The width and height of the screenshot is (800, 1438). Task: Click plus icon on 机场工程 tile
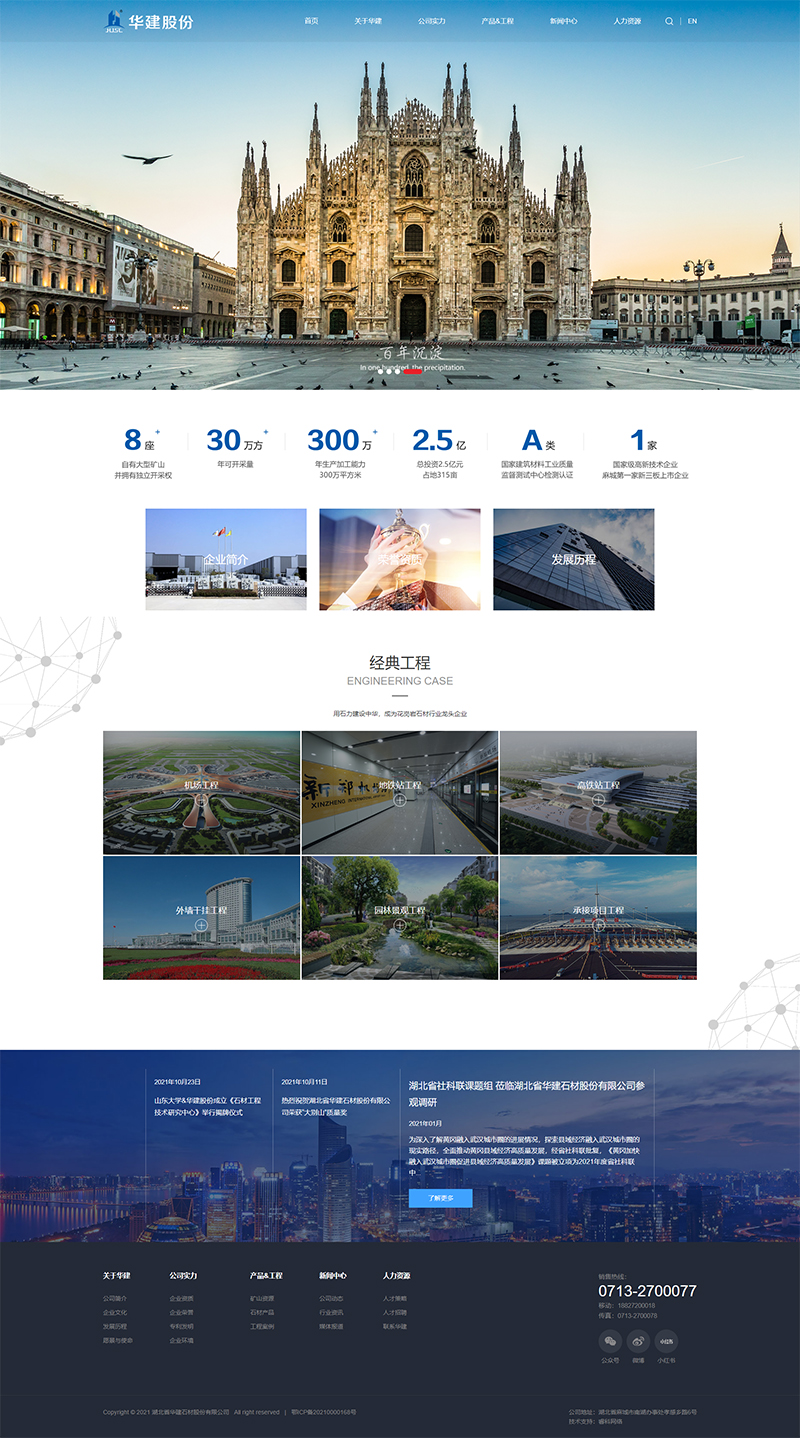pos(201,800)
